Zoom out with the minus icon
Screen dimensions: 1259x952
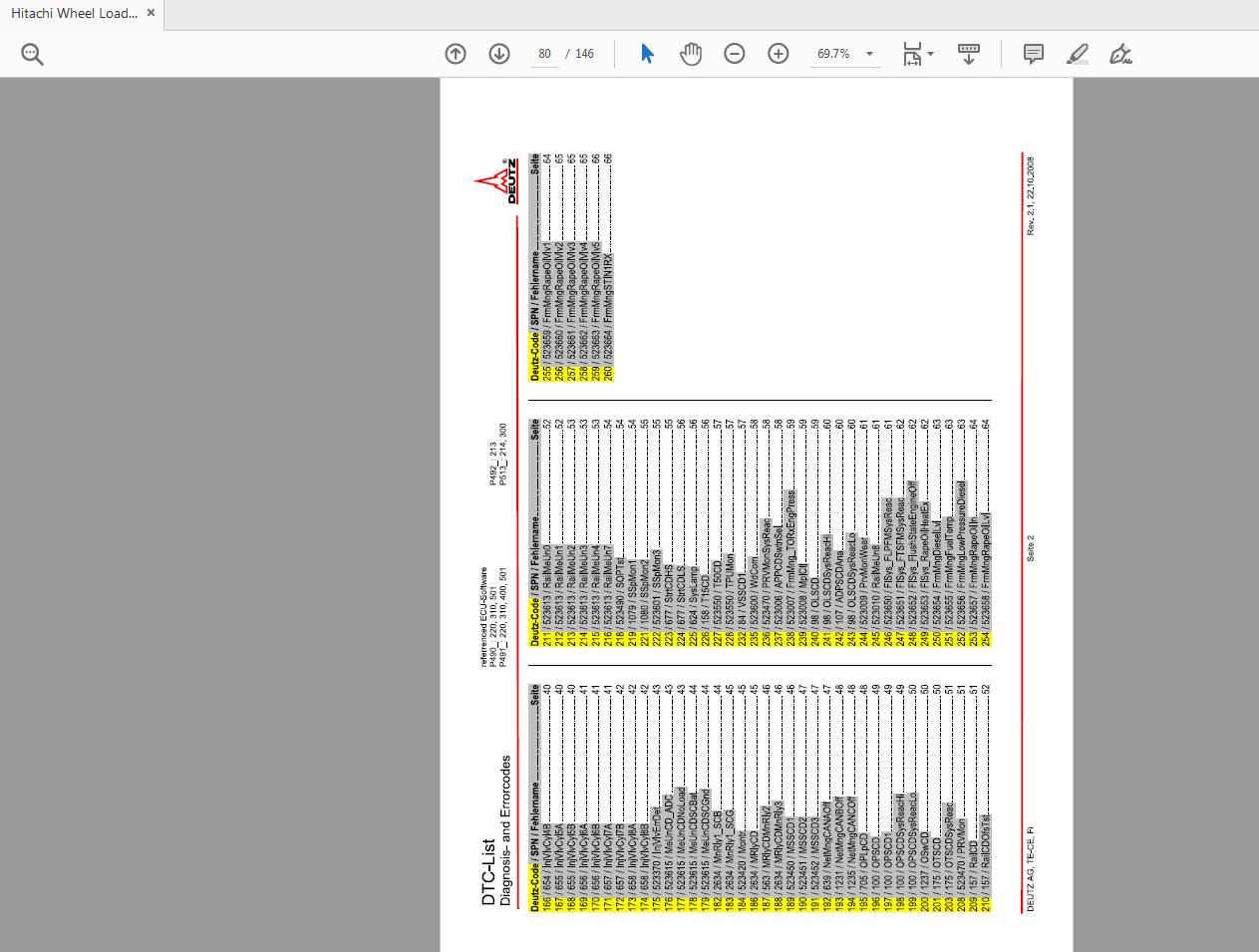click(735, 54)
